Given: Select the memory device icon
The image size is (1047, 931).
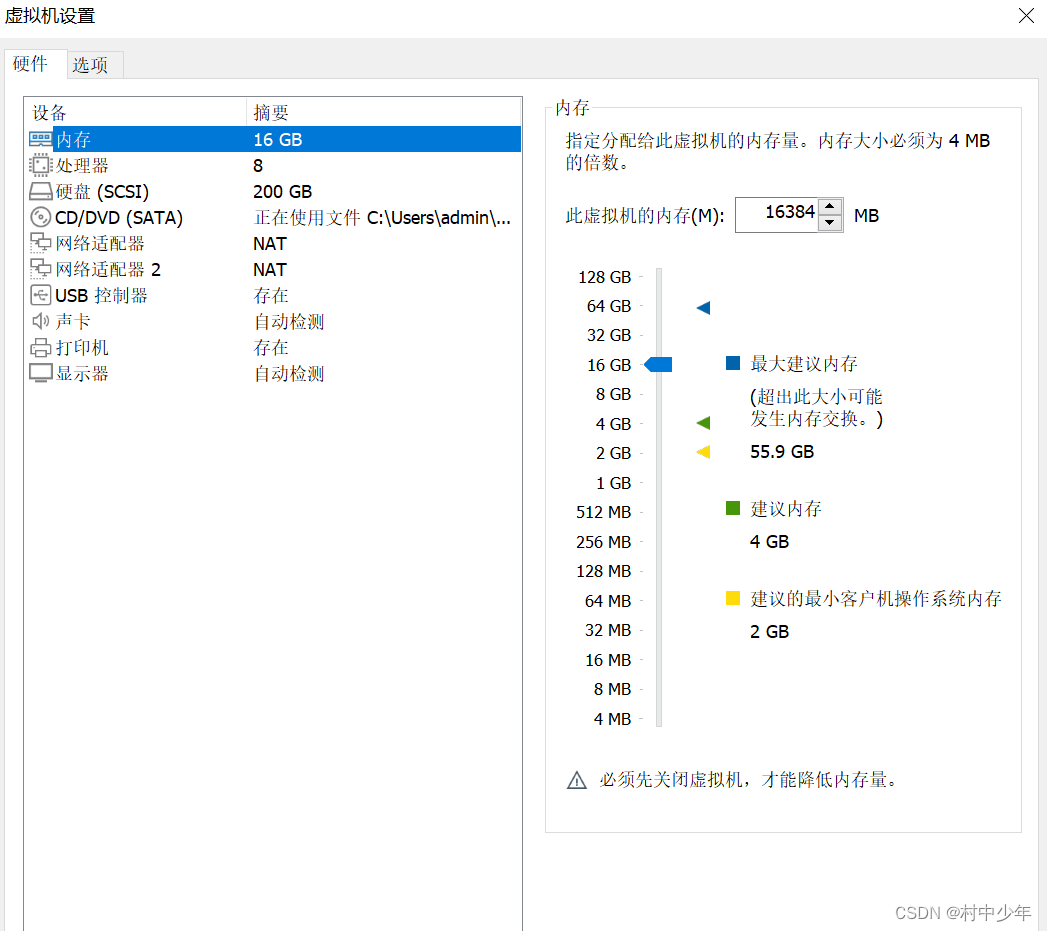Looking at the screenshot, I should (40, 139).
